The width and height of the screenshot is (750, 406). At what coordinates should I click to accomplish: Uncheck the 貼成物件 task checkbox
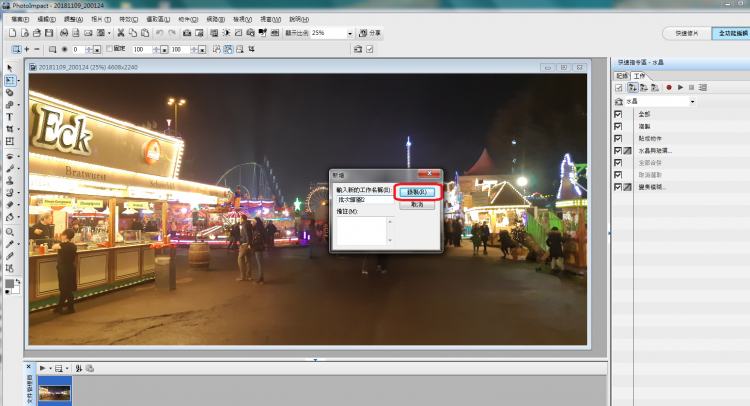coord(619,138)
